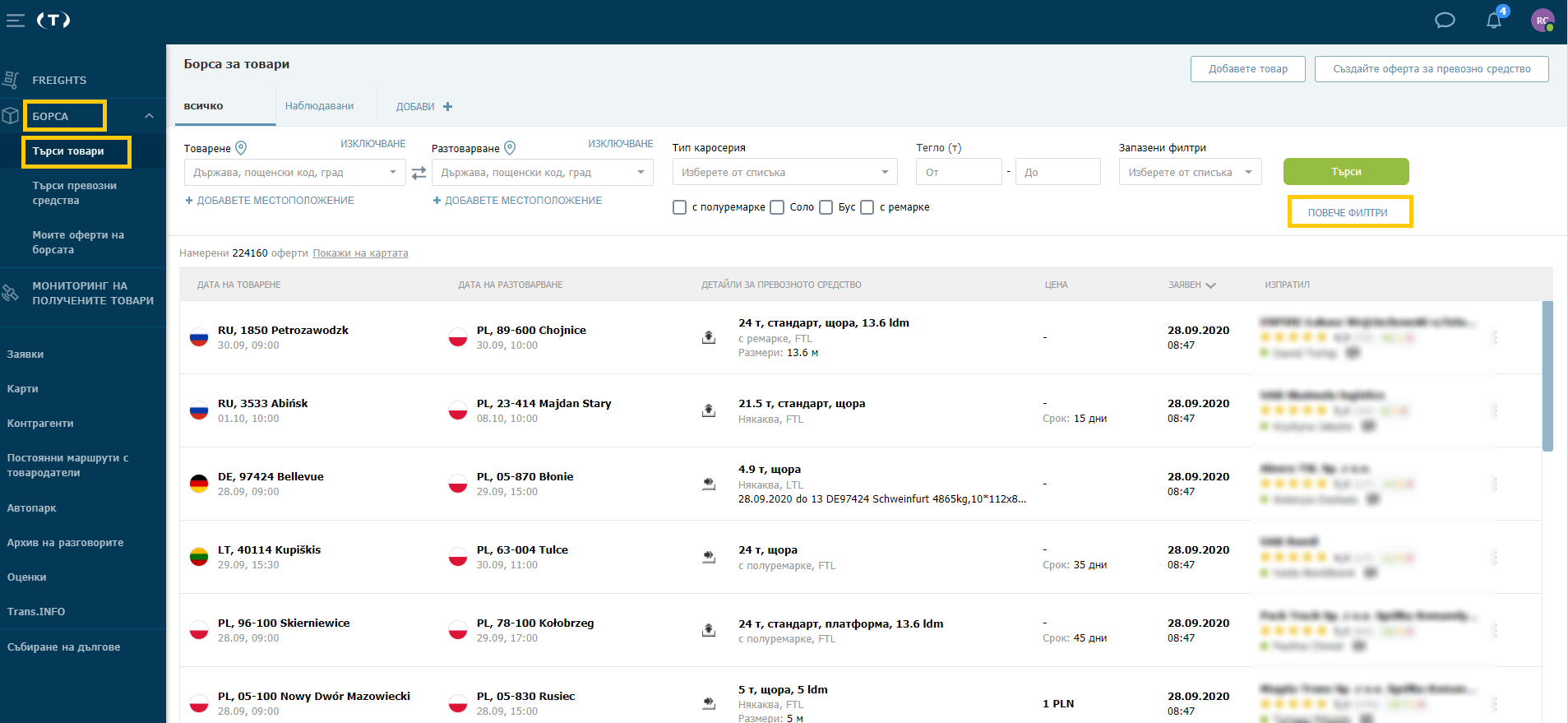Tick the 'с полуремарке' checkbox
The image size is (1568, 723).
[x=679, y=207]
